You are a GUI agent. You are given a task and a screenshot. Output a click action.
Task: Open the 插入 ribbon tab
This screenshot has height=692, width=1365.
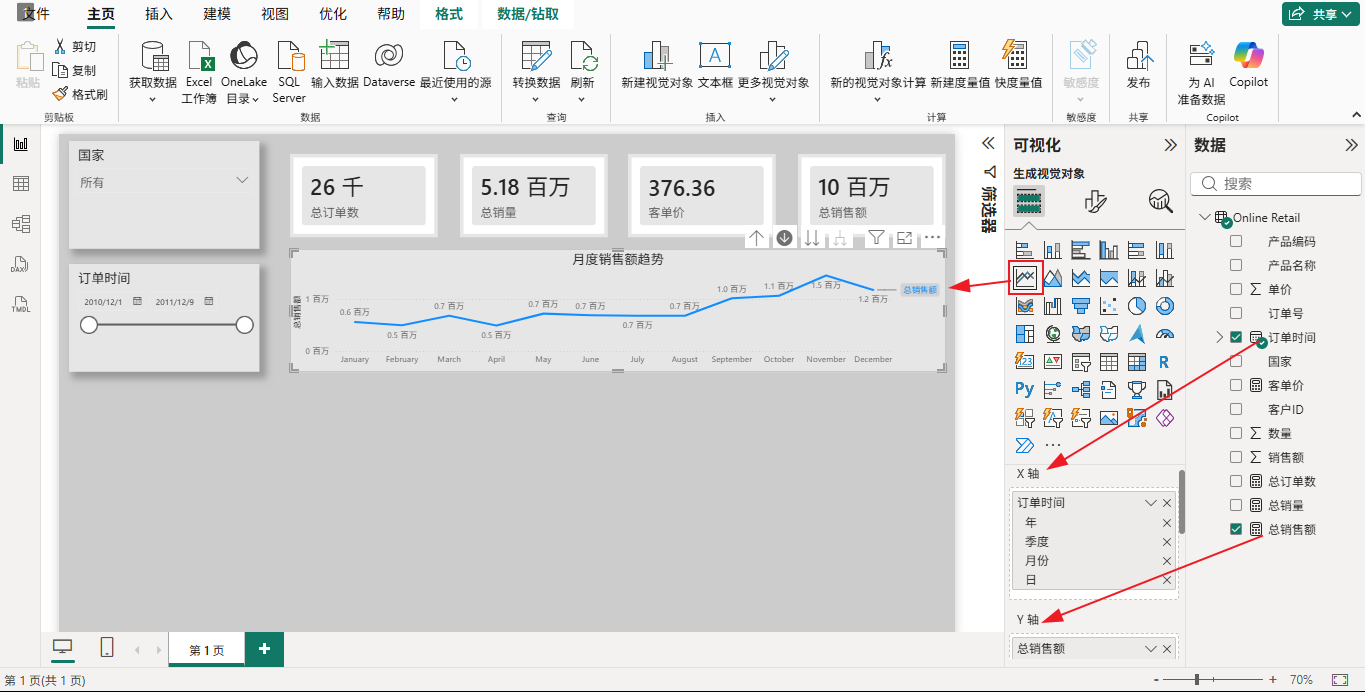click(x=159, y=14)
